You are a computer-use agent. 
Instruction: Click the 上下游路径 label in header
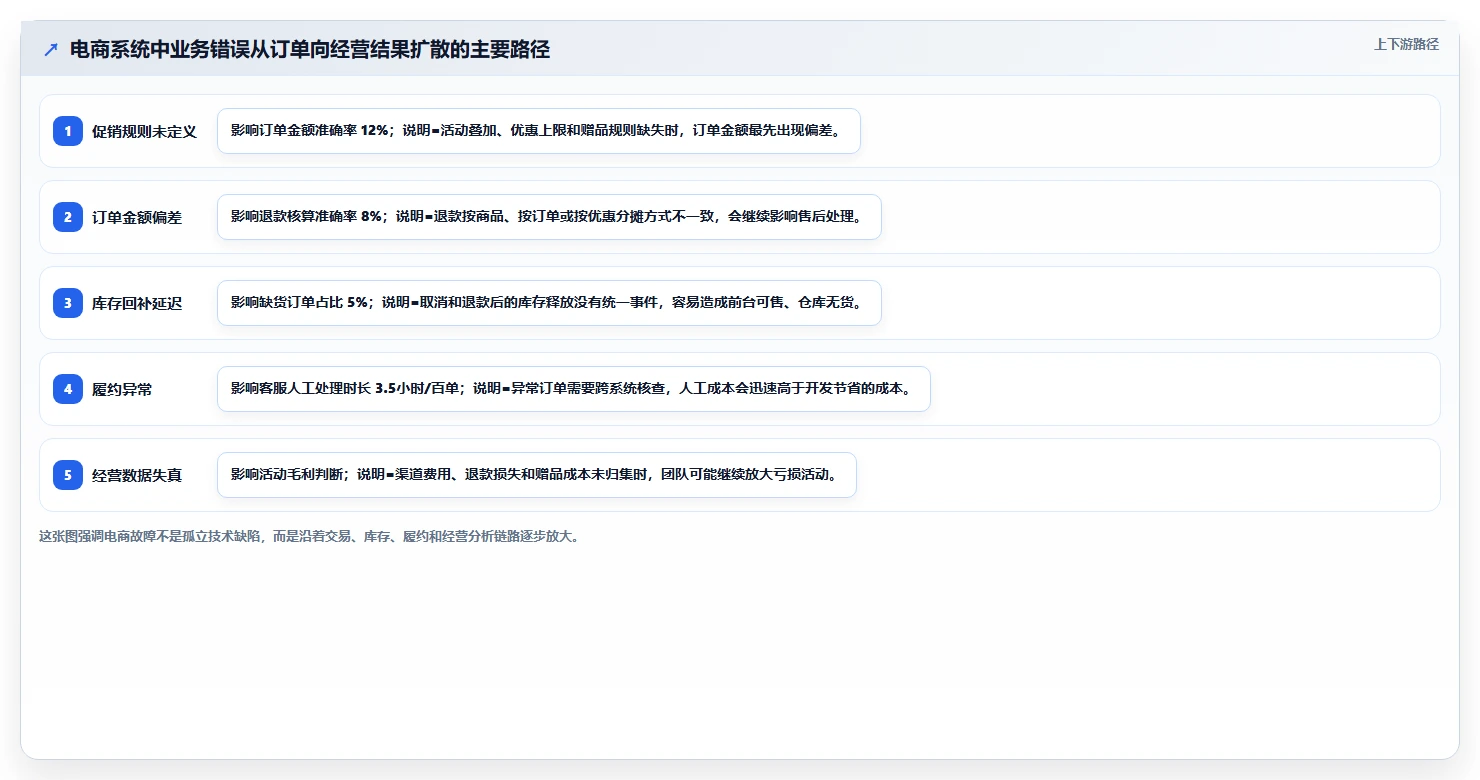coord(1406,44)
